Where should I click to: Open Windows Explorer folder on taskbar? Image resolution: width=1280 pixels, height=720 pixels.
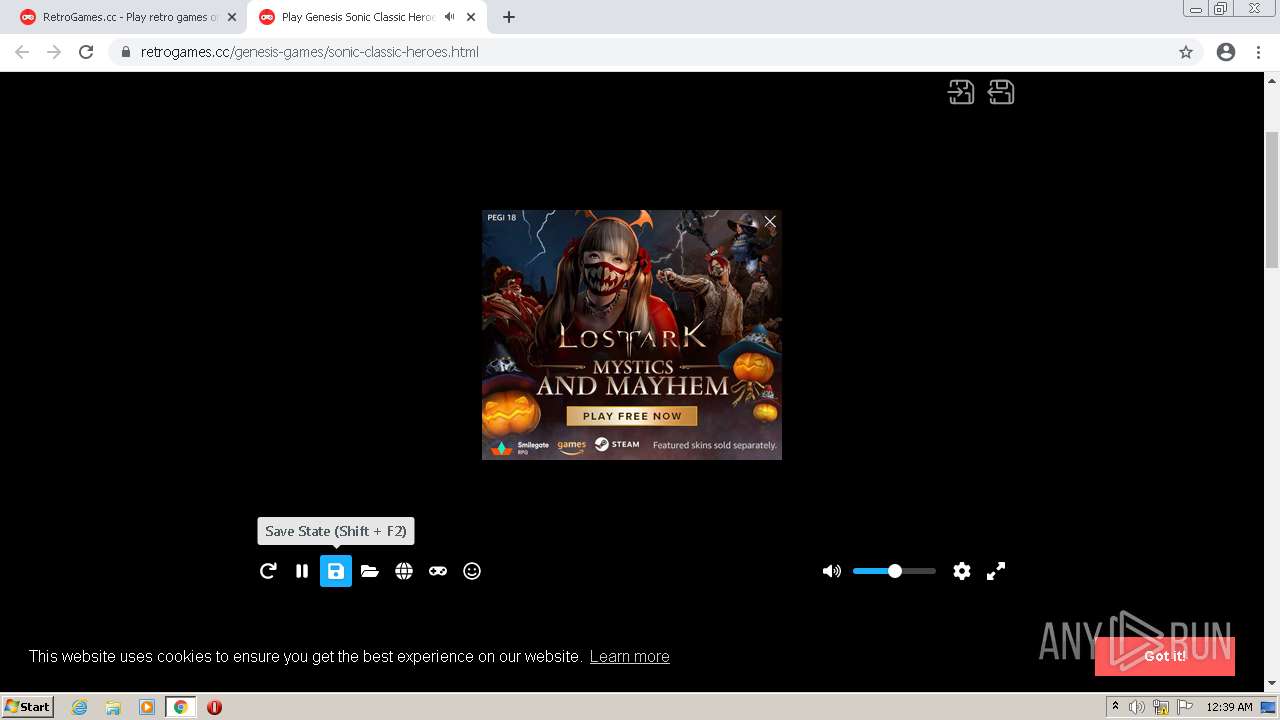pos(113,707)
